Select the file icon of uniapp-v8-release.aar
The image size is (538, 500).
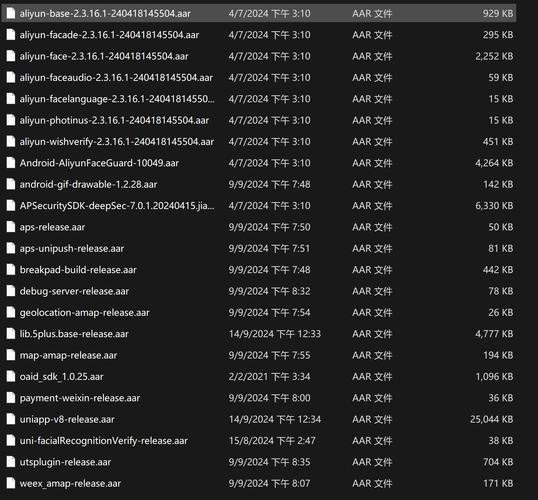(11, 419)
